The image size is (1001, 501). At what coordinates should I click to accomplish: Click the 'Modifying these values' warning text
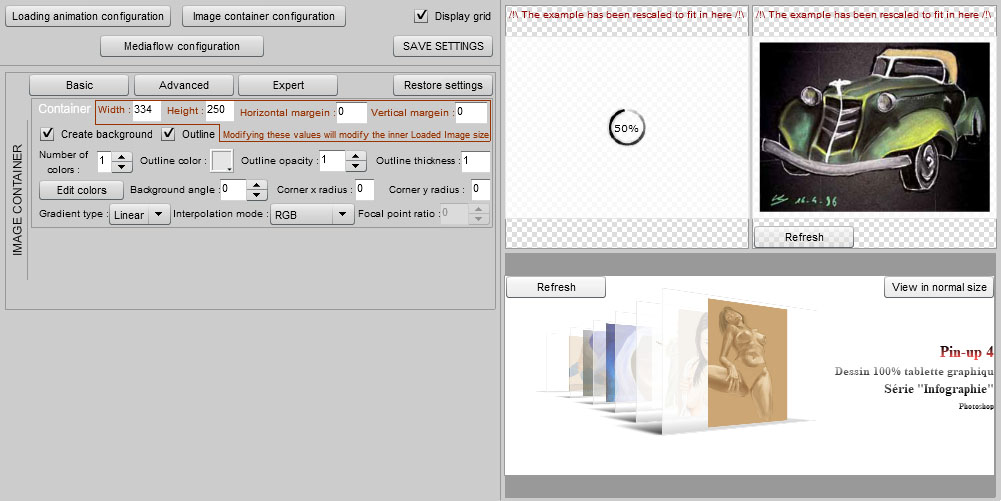coord(356,135)
